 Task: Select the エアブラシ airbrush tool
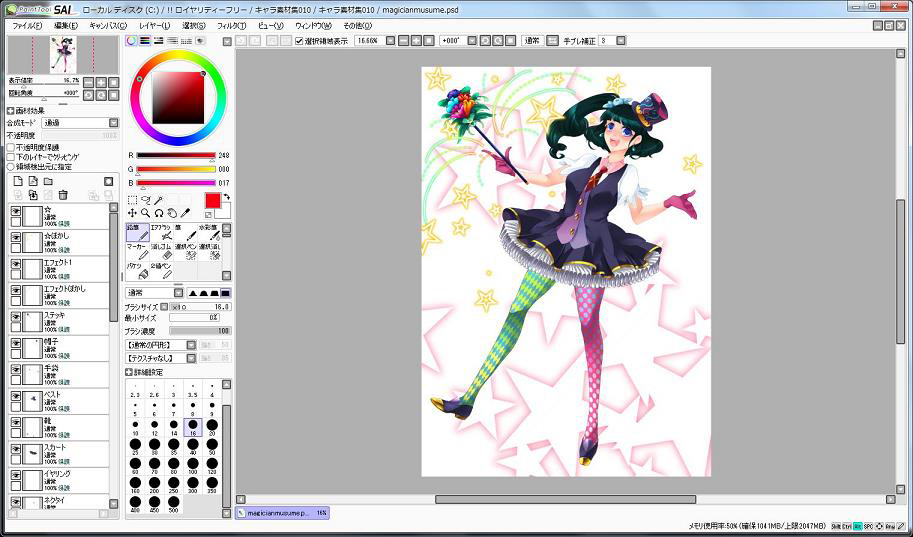[x=163, y=233]
